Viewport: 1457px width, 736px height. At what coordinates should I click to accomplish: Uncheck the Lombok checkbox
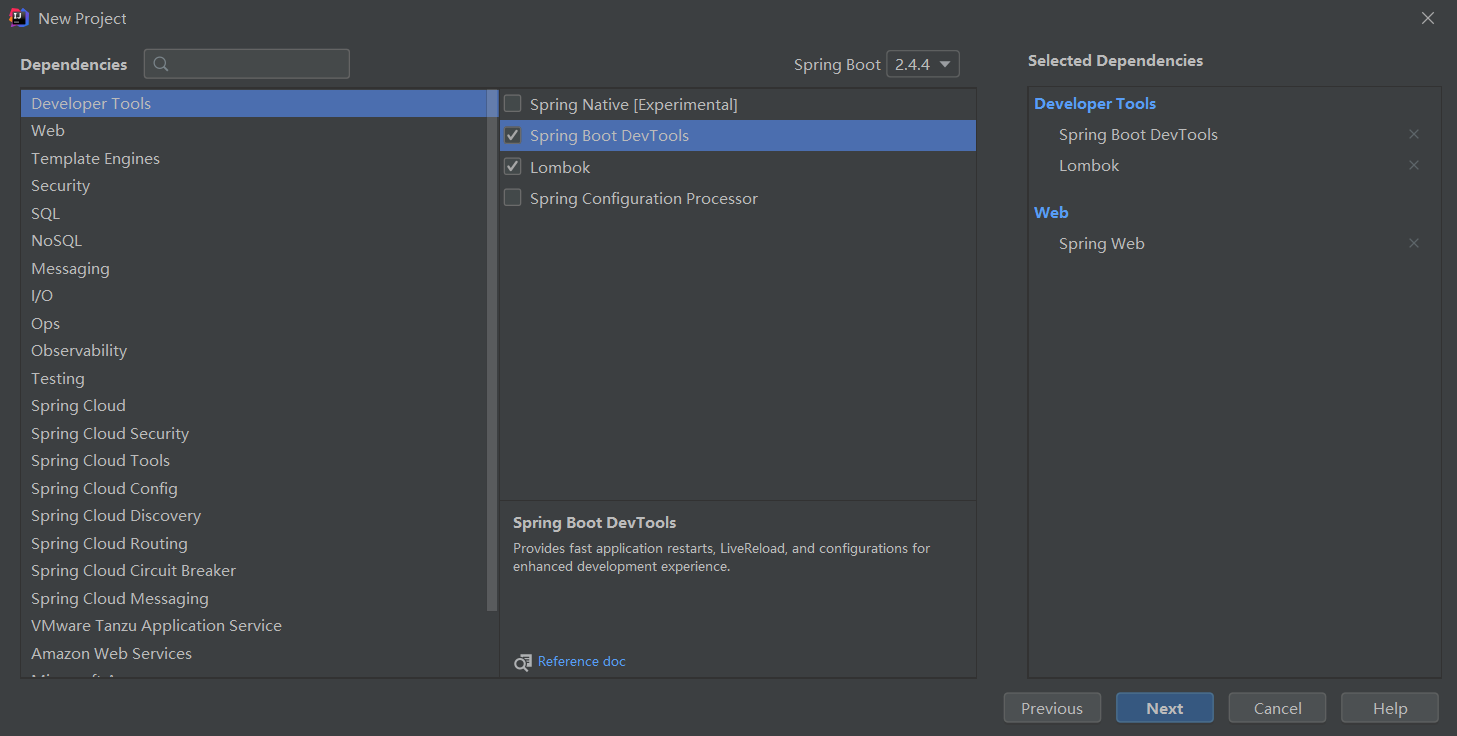pyautogui.click(x=513, y=167)
